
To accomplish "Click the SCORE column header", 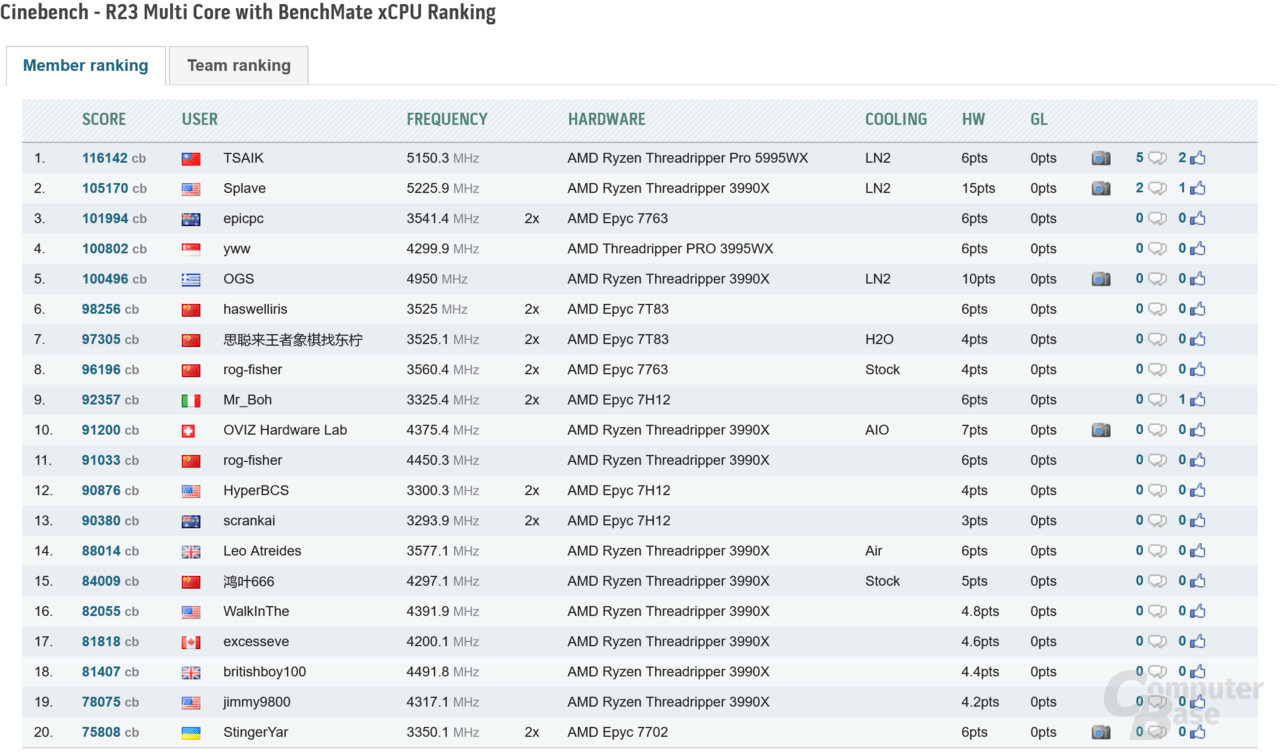I will [x=104, y=119].
